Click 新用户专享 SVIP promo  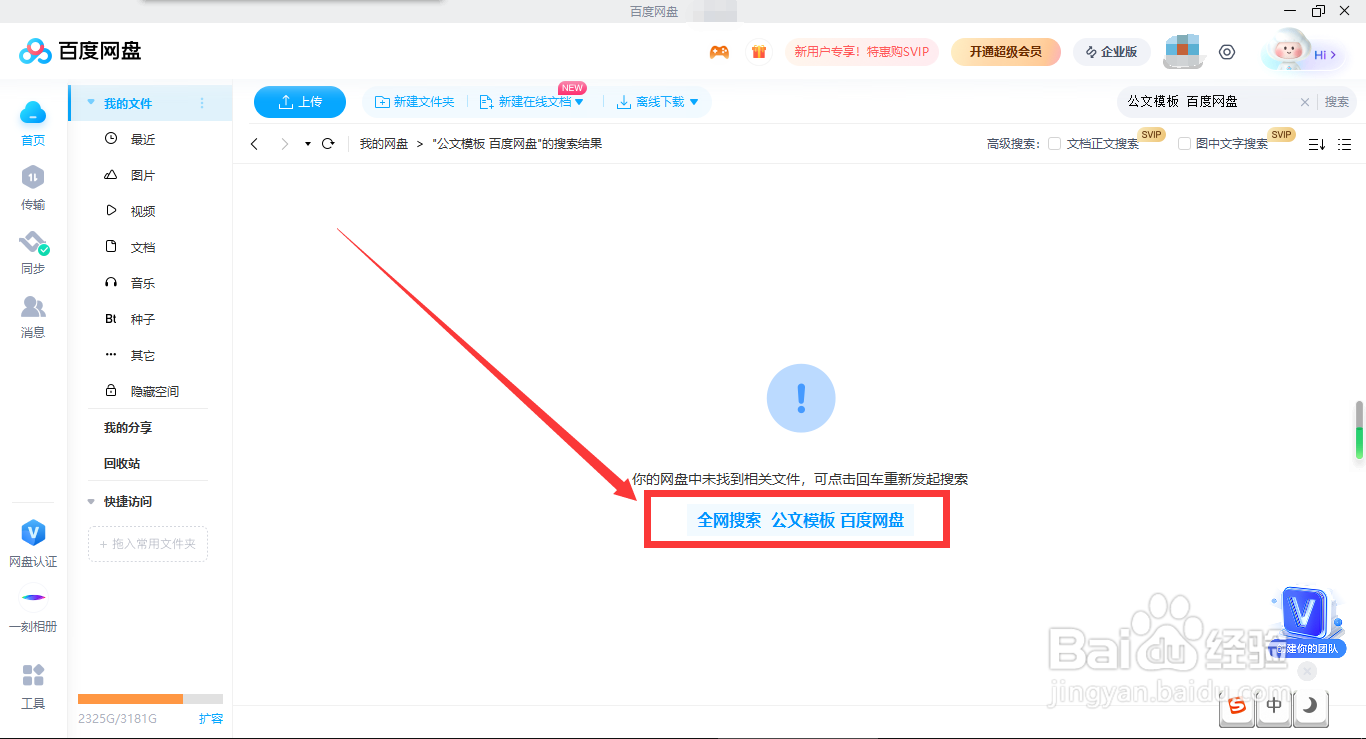coord(862,52)
